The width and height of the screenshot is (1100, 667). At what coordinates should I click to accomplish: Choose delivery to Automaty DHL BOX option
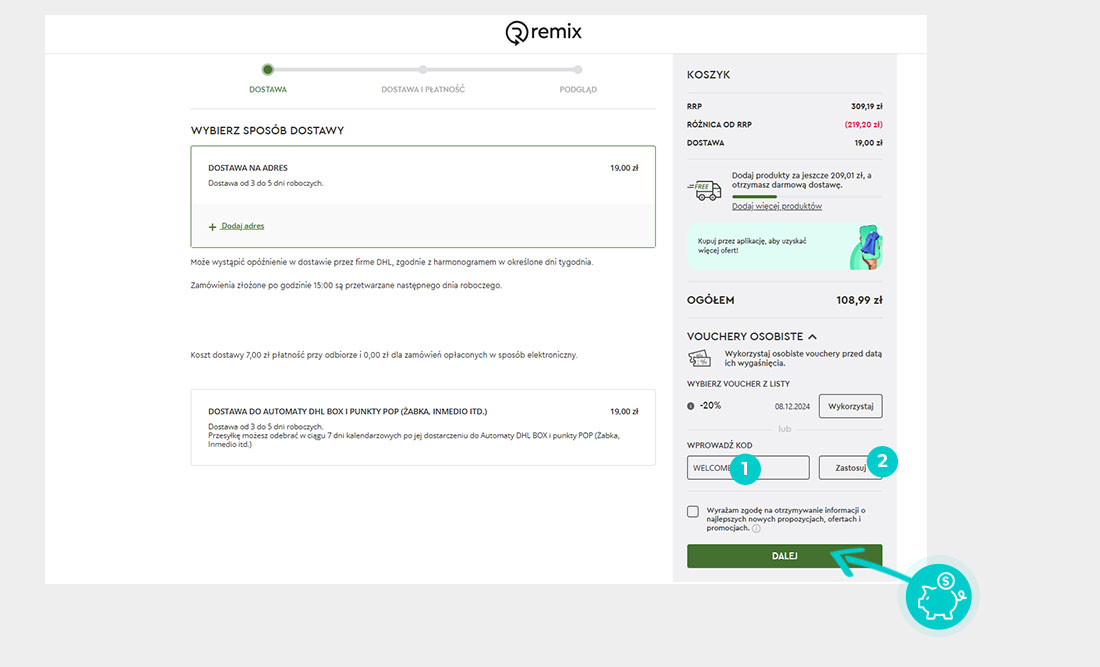[x=423, y=427]
